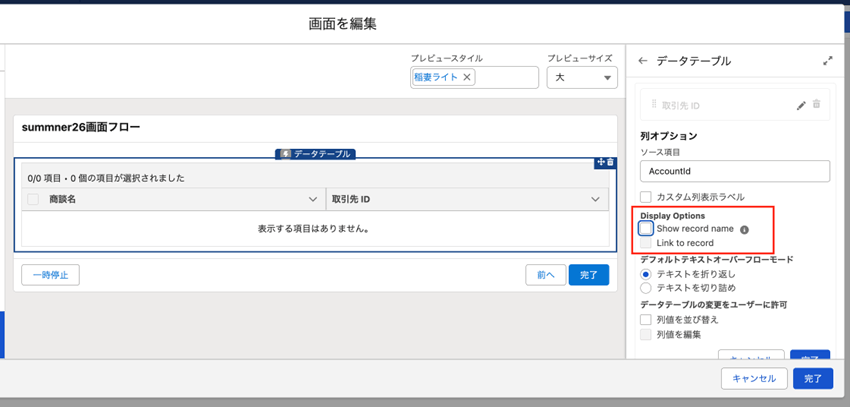Expand the panel with the expand icon
The height and width of the screenshot is (407, 850).
tap(827, 61)
